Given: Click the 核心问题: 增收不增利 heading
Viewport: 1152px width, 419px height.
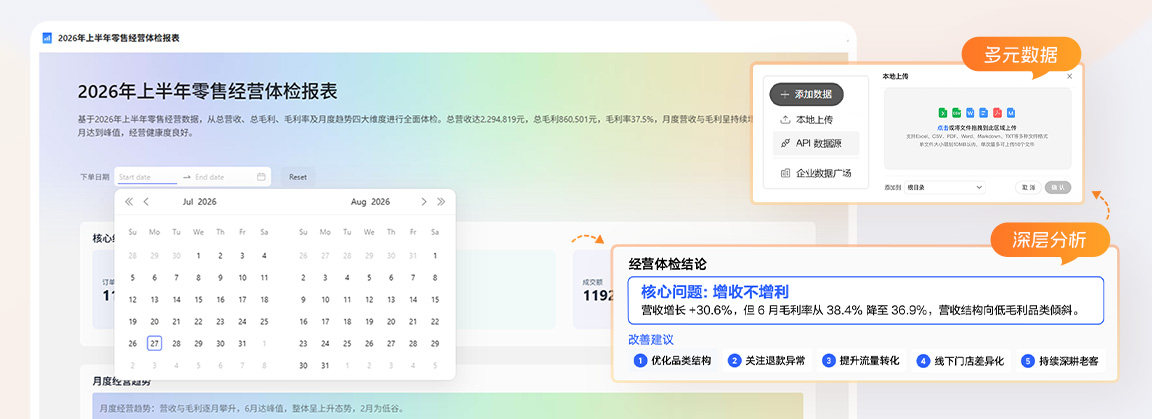Looking at the screenshot, I should (715, 291).
